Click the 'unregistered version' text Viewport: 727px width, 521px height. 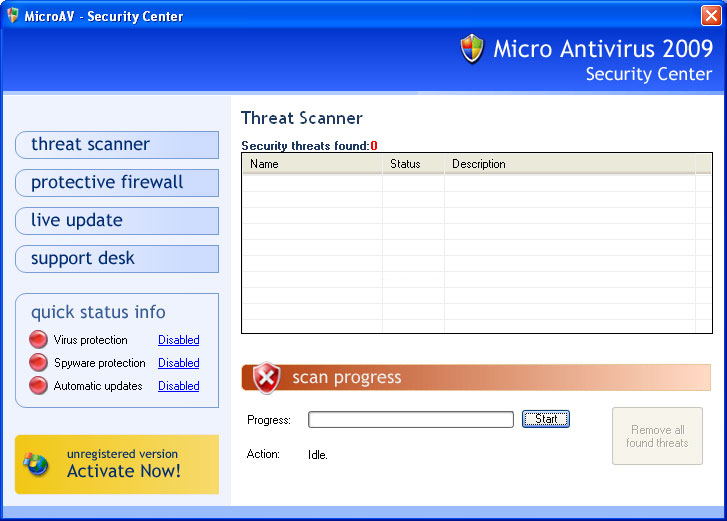tap(122, 454)
